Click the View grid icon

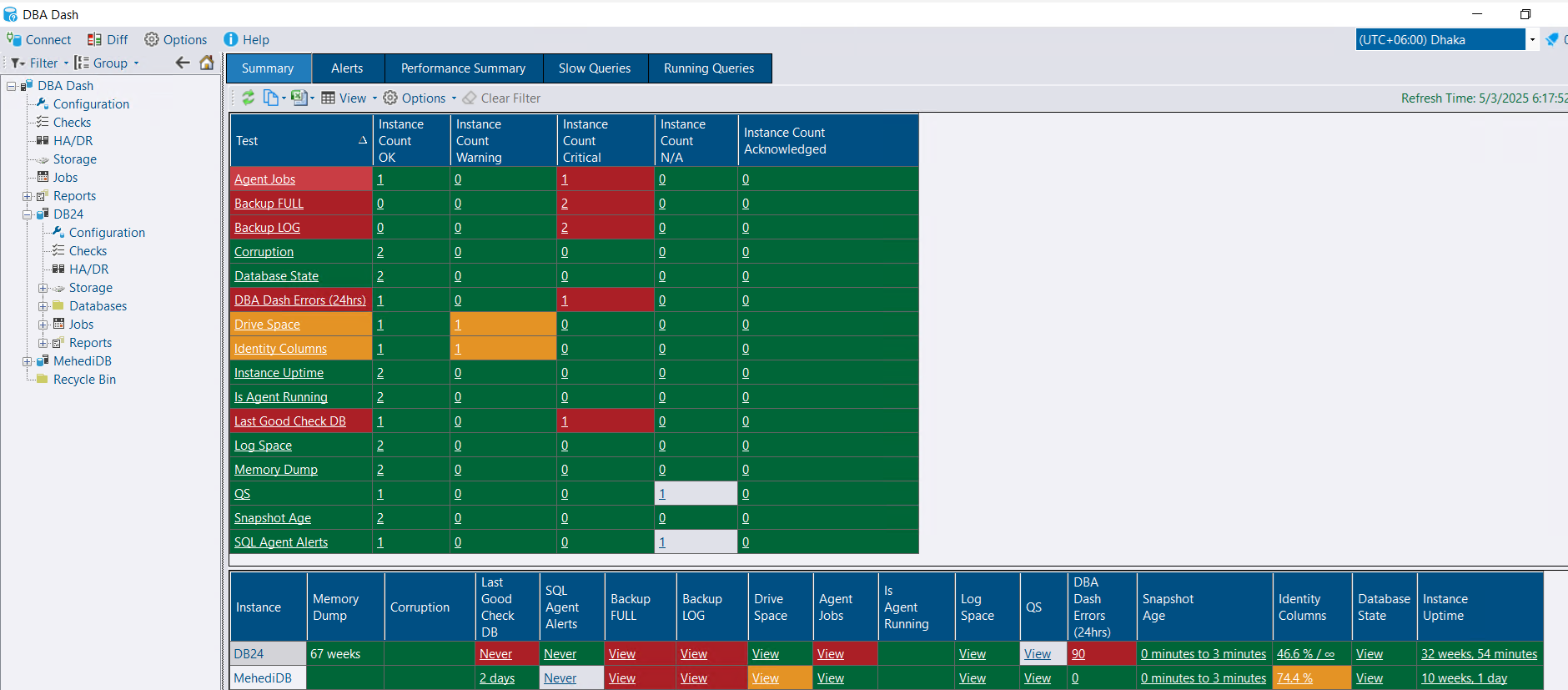click(329, 98)
